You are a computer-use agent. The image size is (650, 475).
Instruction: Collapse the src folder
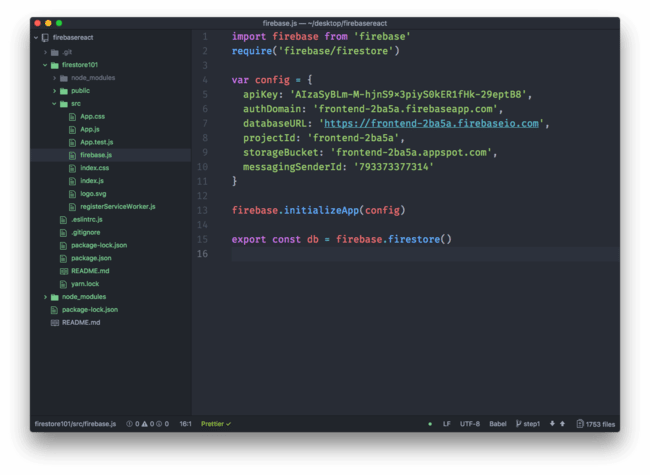click(54, 103)
